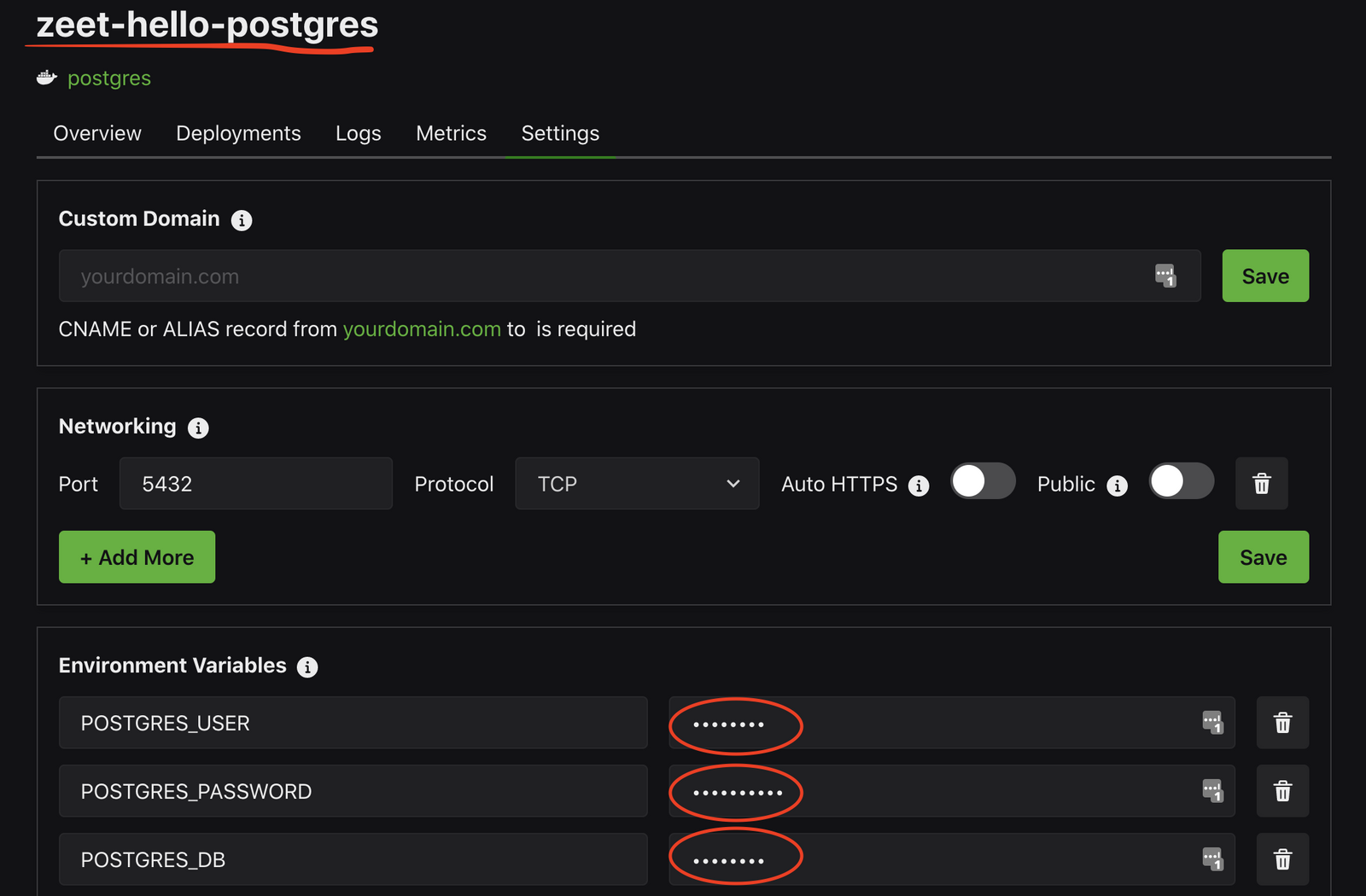Click password manager icon in POSTGRES_DB value
Viewport: 1366px width, 896px height.
tap(1213, 859)
